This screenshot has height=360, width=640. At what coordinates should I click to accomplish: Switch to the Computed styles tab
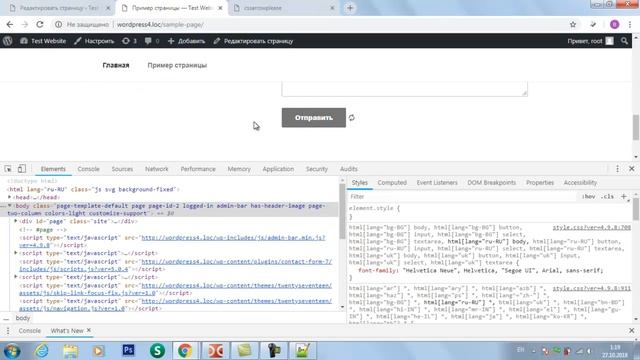click(392, 182)
